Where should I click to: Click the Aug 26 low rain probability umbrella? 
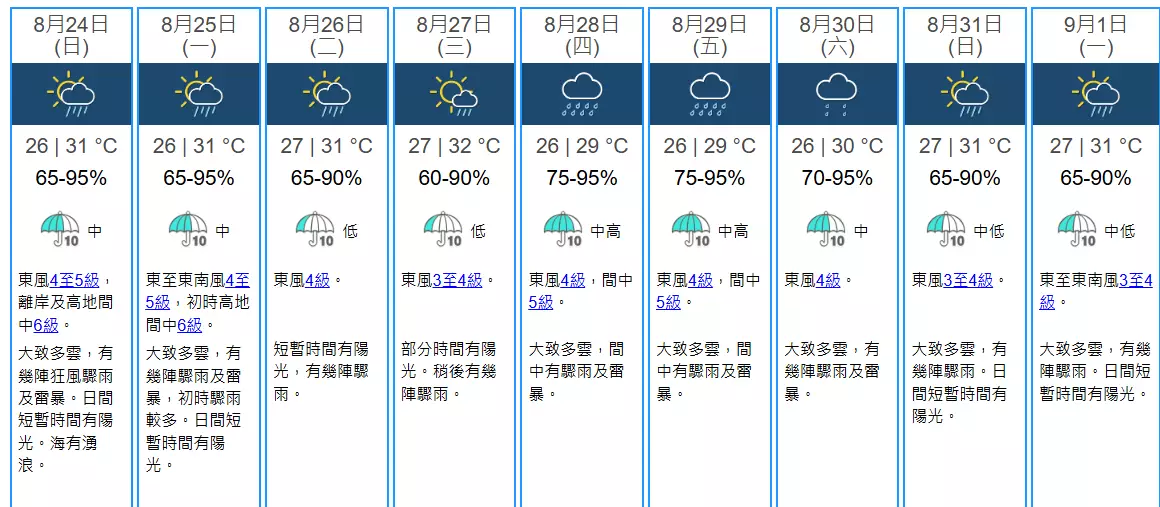click(x=315, y=230)
